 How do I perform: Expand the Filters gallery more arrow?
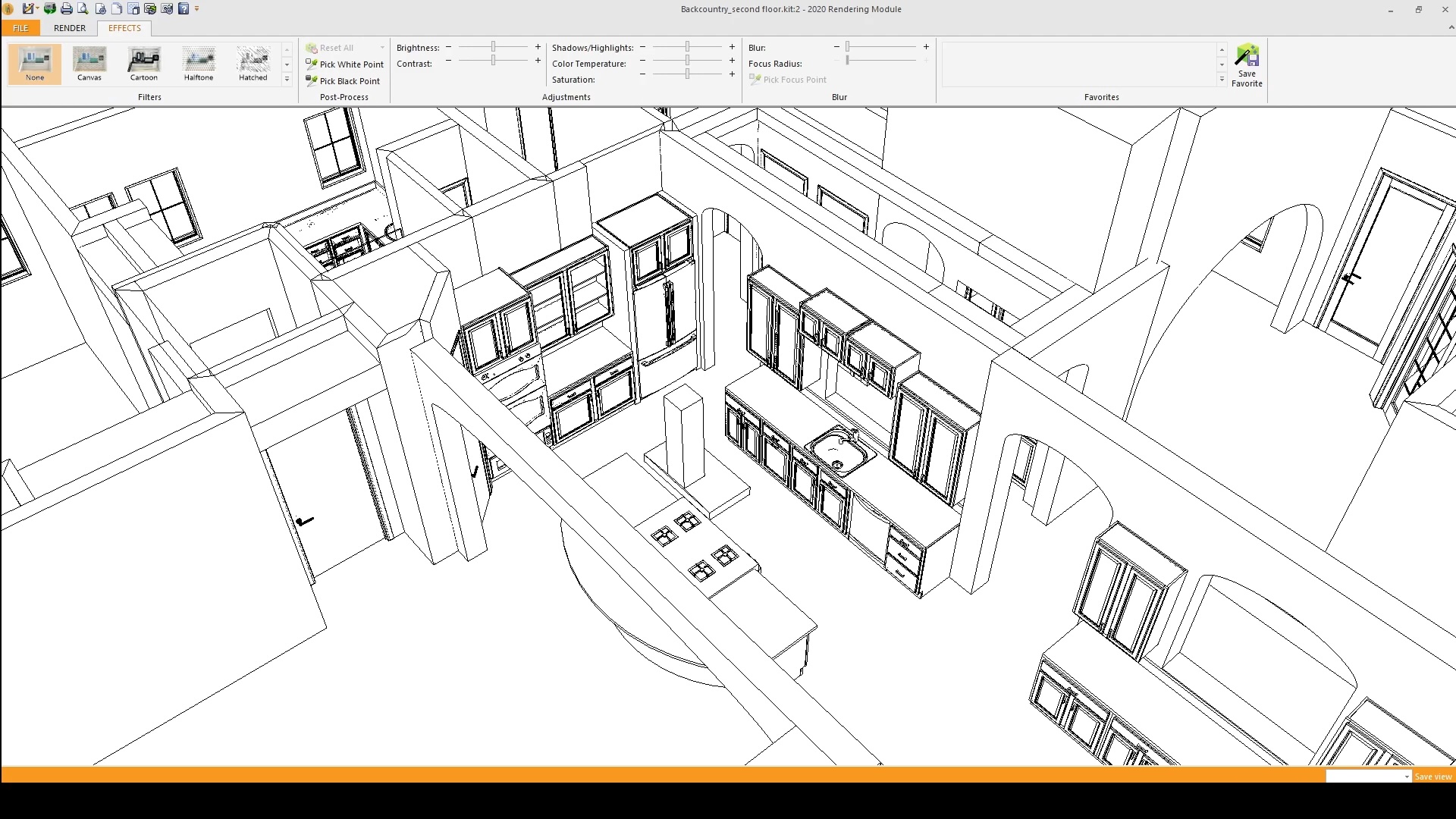pos(287,79)
